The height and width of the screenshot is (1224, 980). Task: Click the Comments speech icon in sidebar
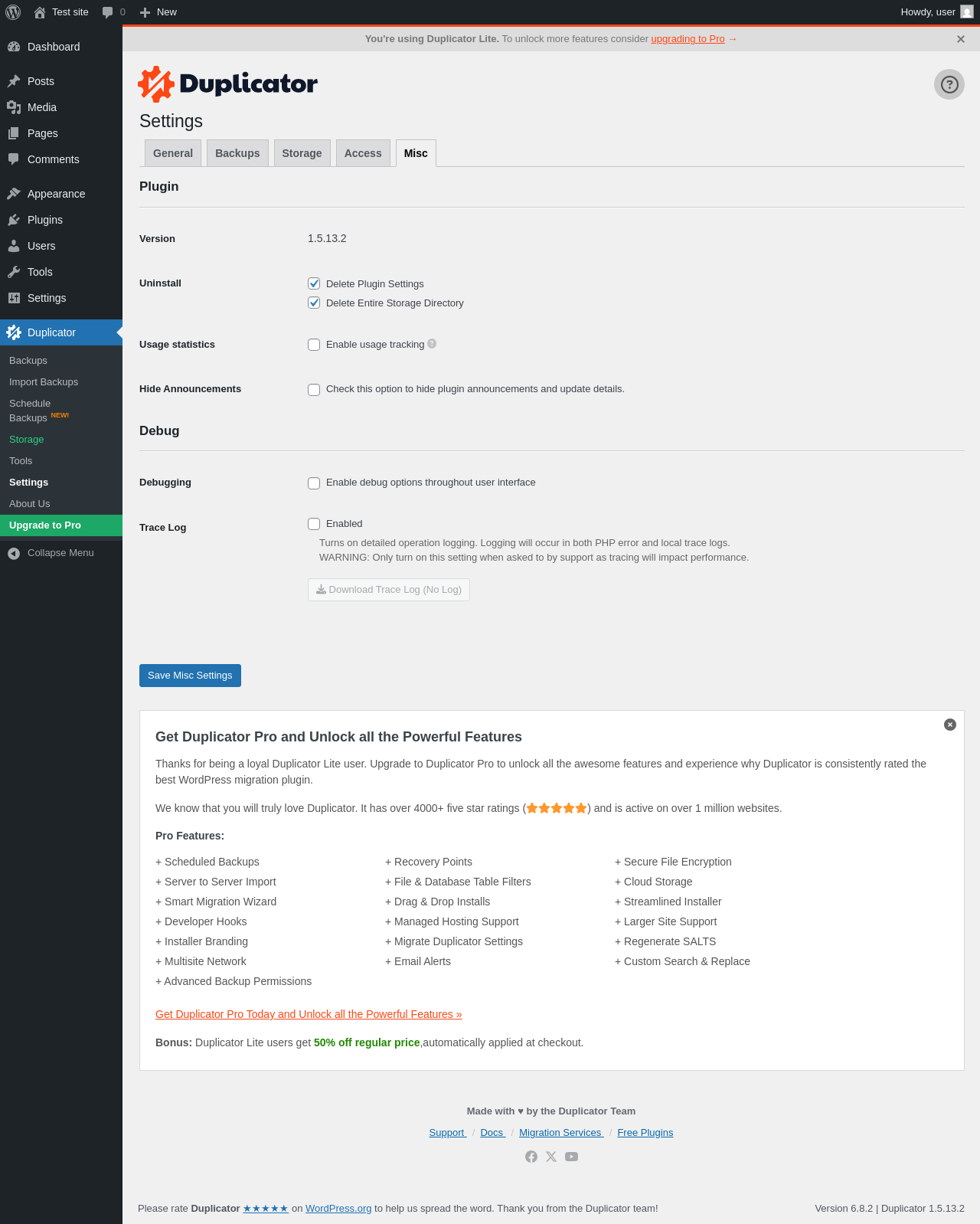[x=14, y=159]
